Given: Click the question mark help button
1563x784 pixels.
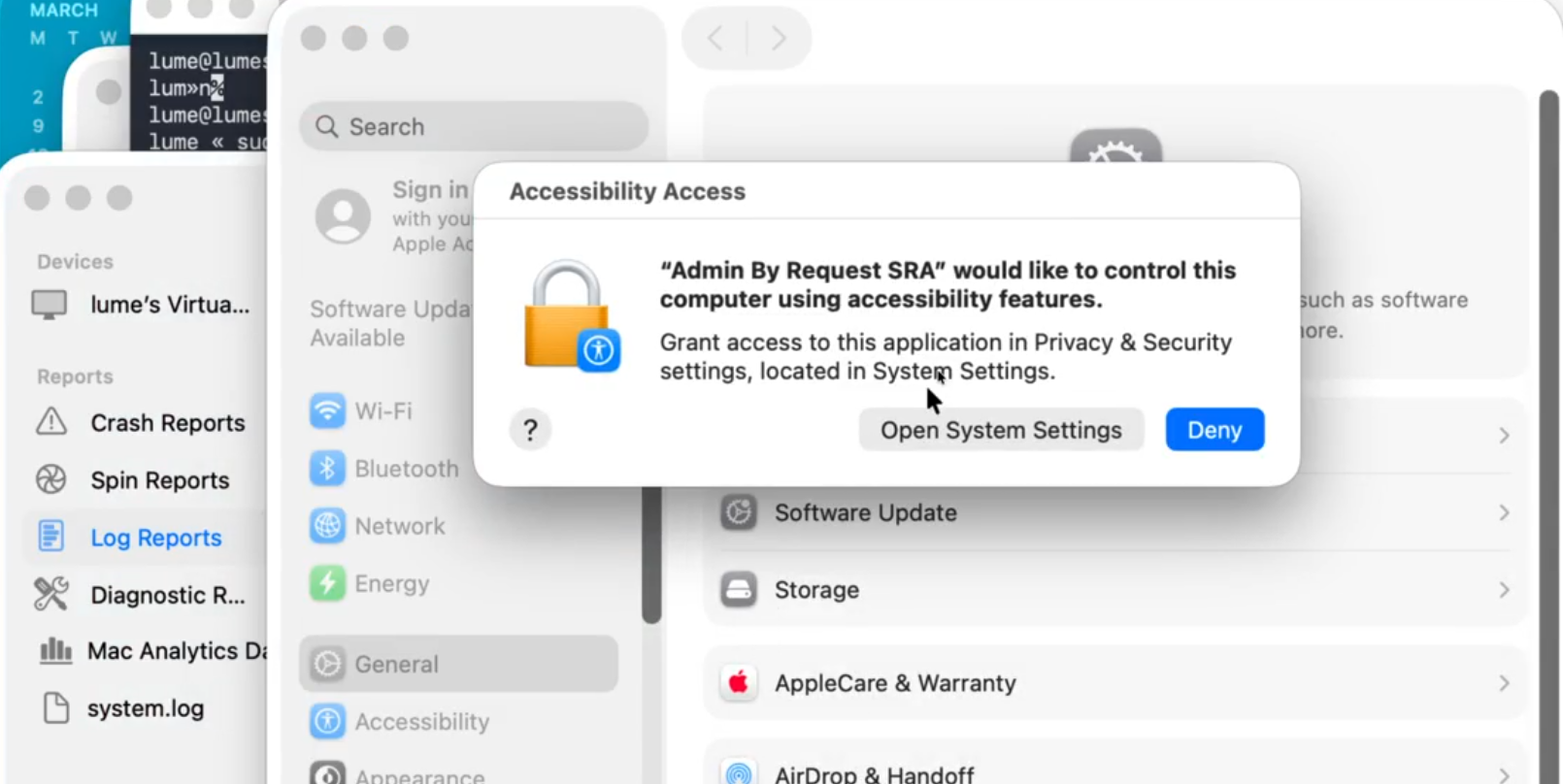Looking at the screenshot, I should (530, 430).
